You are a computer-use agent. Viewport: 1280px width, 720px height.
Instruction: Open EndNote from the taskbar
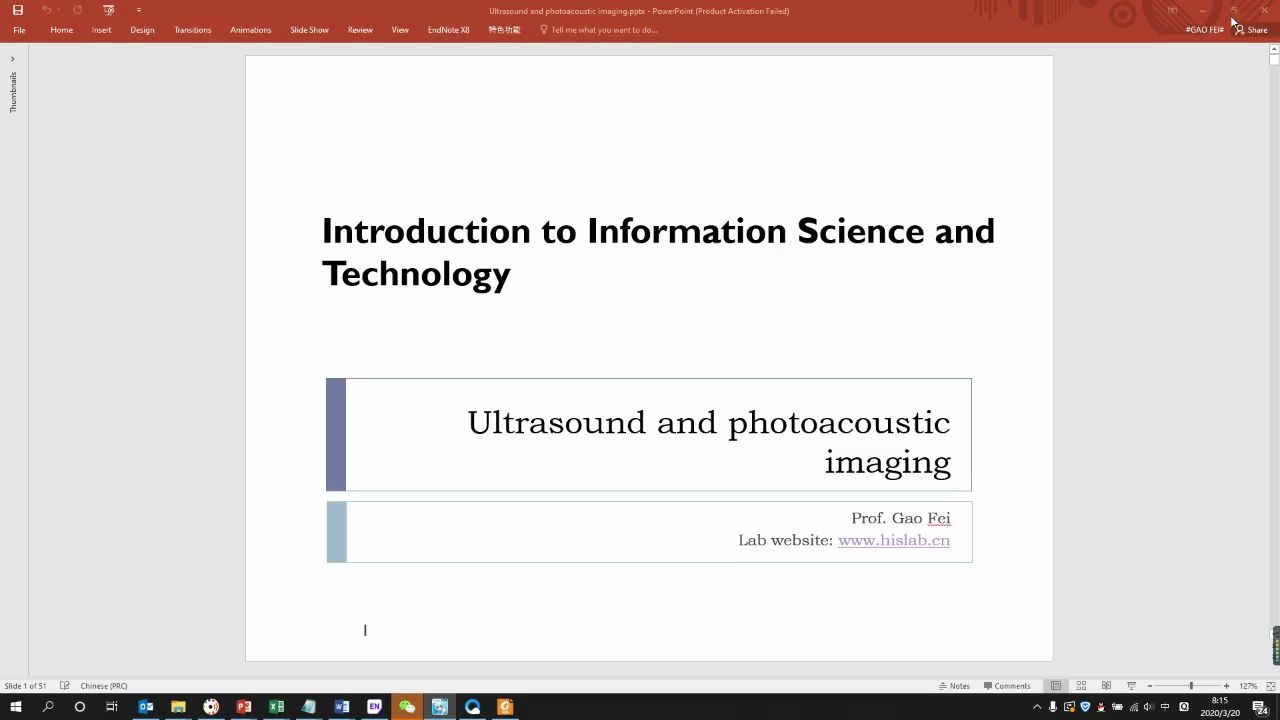374,707
